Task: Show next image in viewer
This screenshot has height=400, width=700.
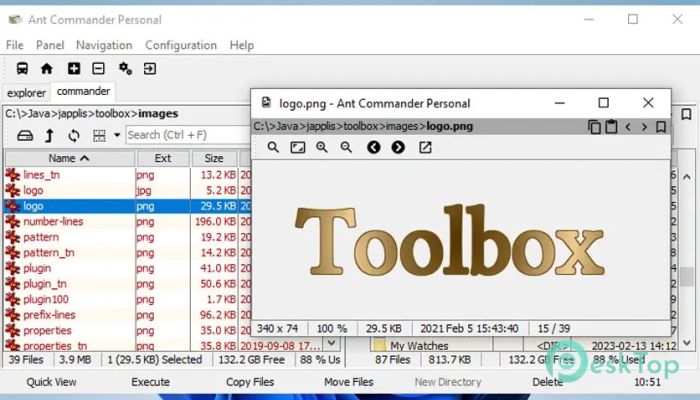Action: click(x=398, y=147)
